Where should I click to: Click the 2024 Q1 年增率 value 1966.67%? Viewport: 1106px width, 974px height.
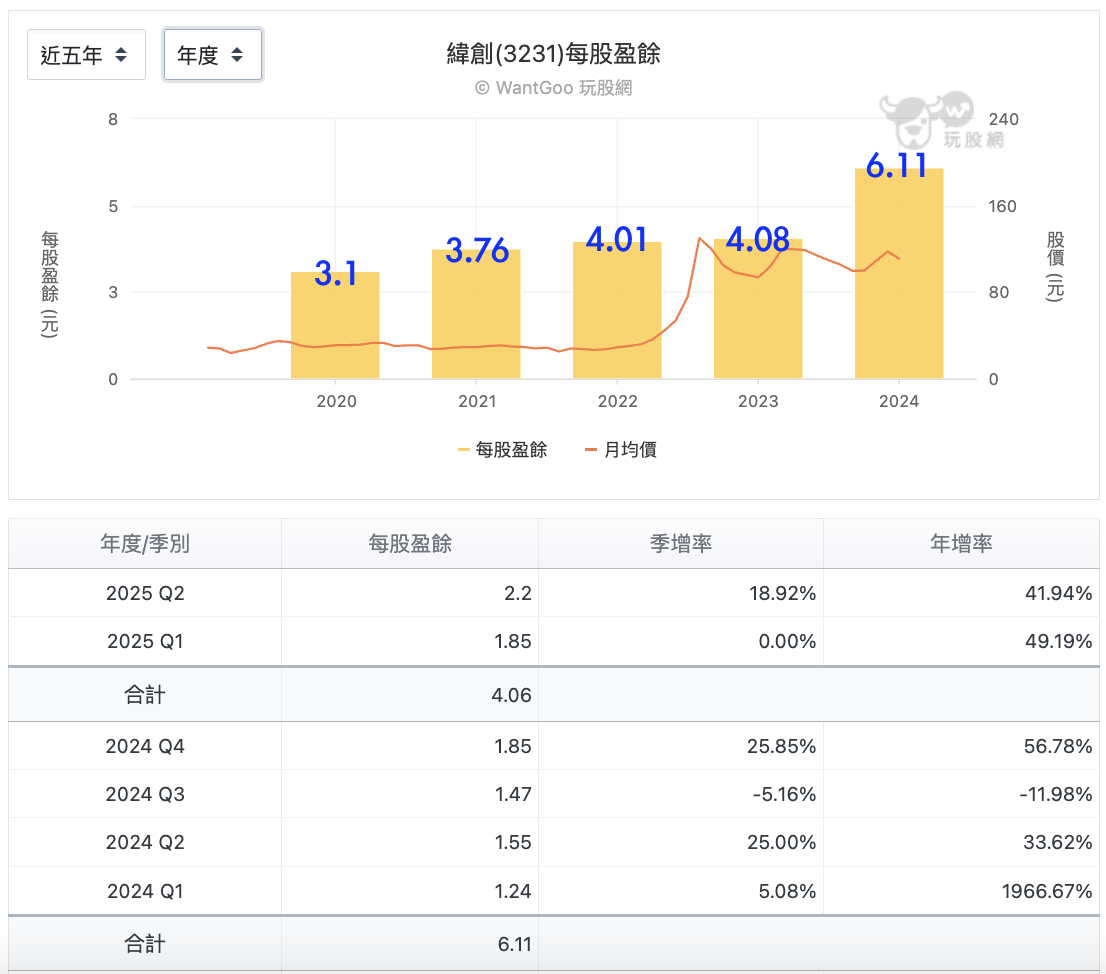pos(1047,891)
